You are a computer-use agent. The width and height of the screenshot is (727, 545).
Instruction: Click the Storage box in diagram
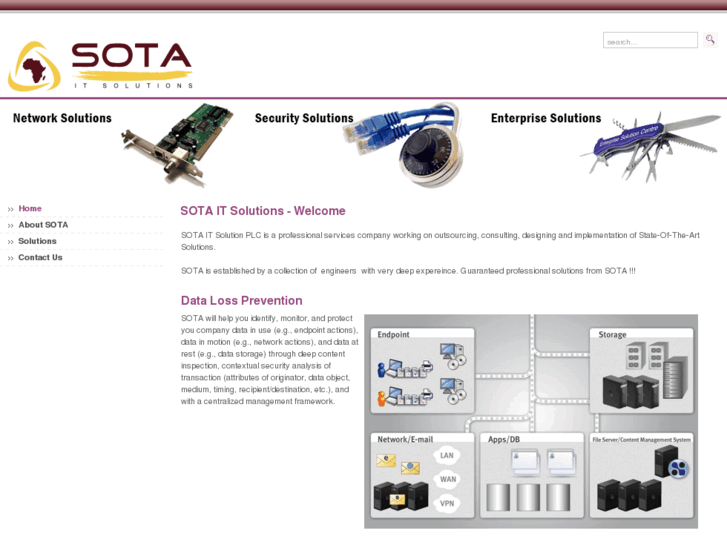(x=641, y=371)
